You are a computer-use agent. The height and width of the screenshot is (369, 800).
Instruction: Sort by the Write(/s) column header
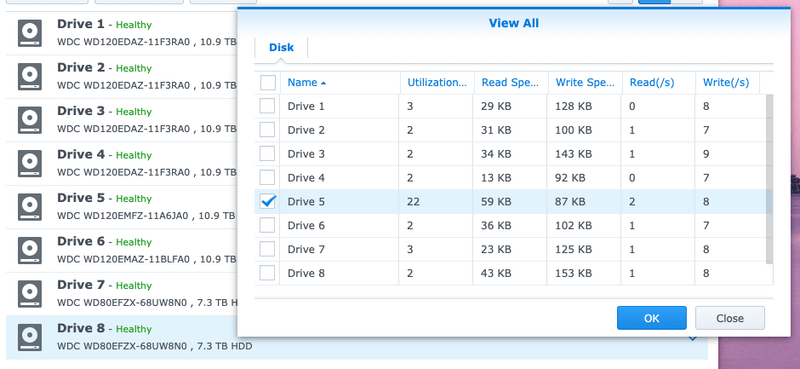click(727, 83)
